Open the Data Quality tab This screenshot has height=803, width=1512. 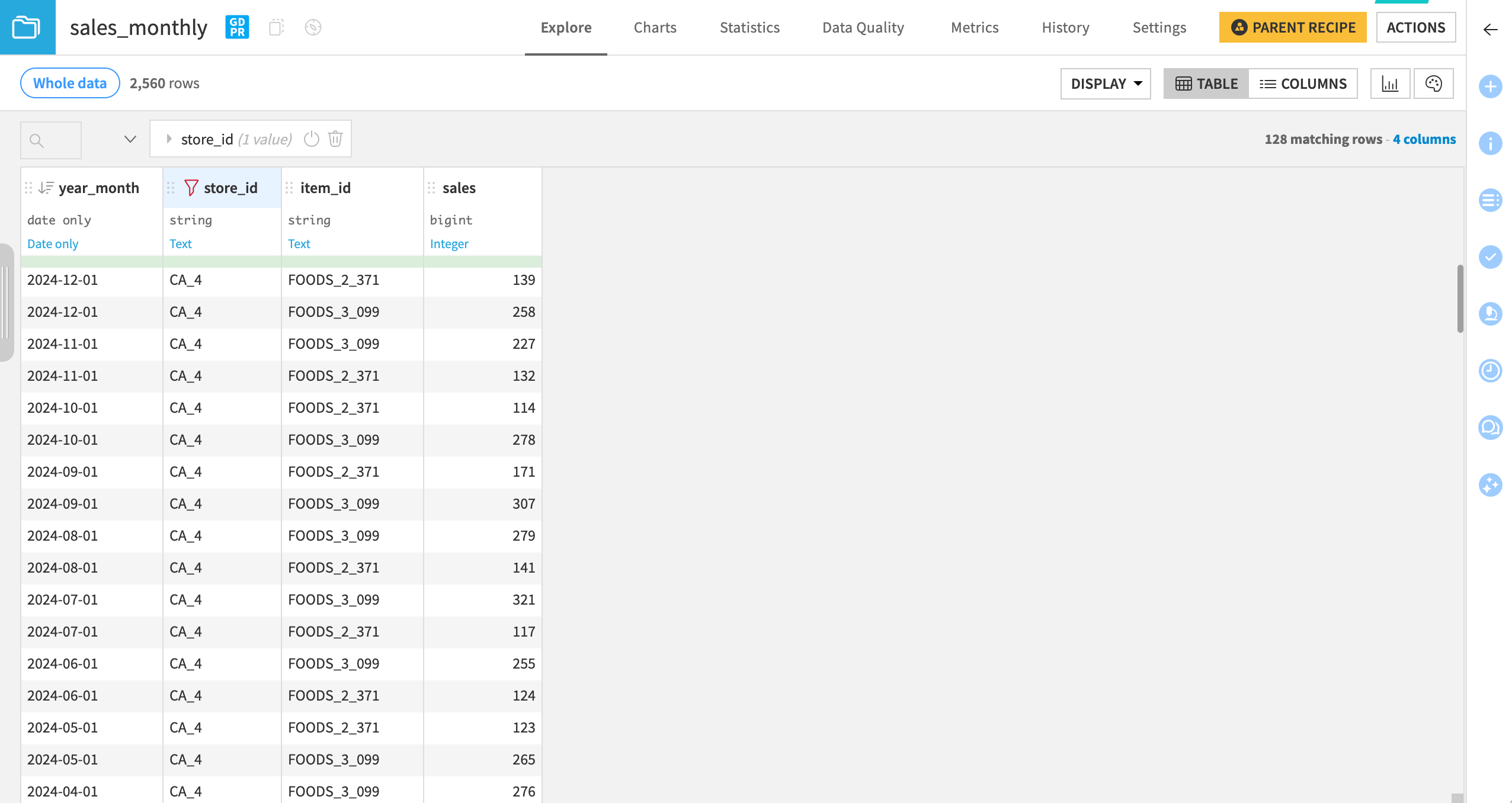[x=863, y=27]
